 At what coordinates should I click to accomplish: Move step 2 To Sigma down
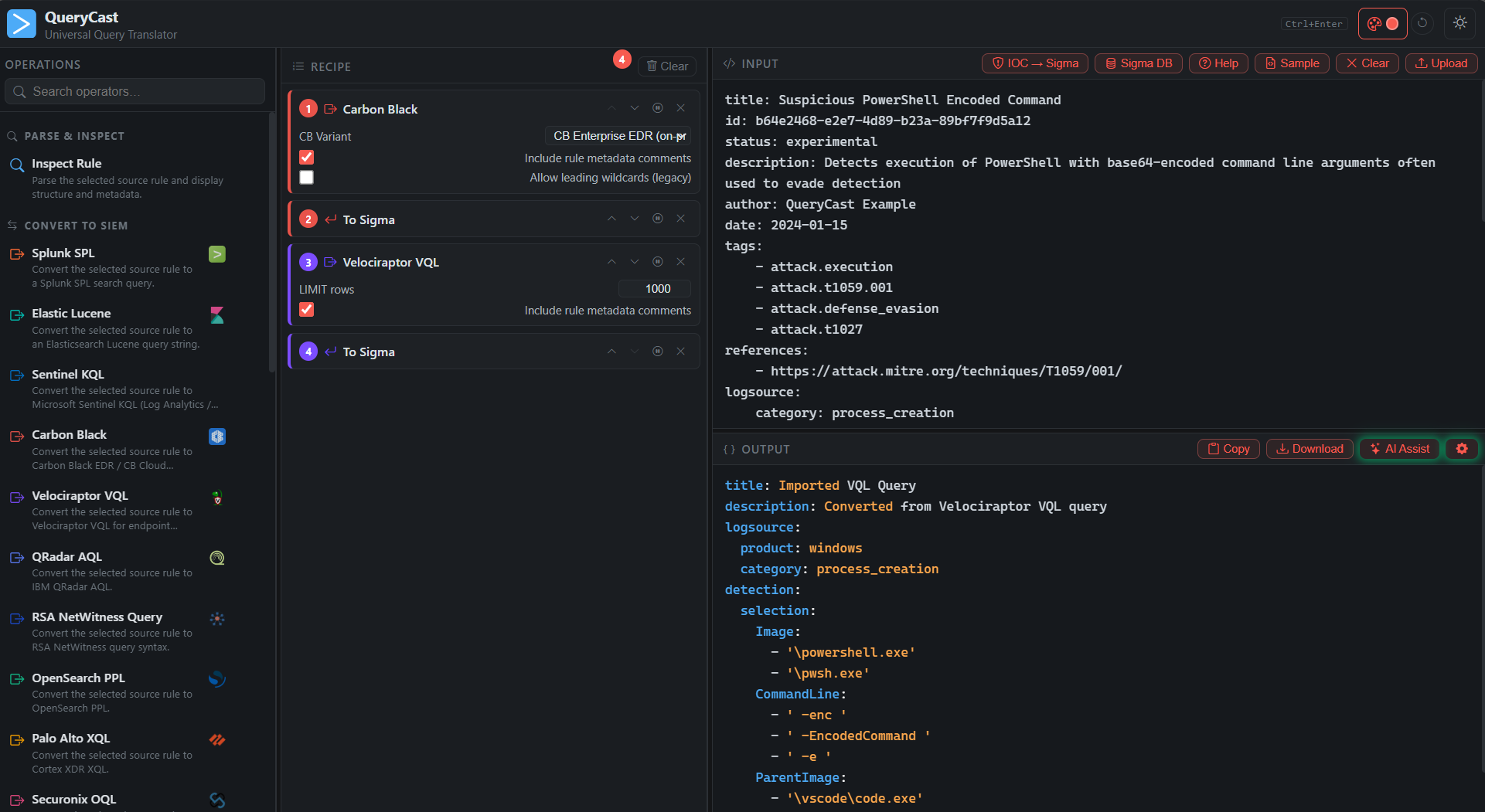tap(635, 219)
